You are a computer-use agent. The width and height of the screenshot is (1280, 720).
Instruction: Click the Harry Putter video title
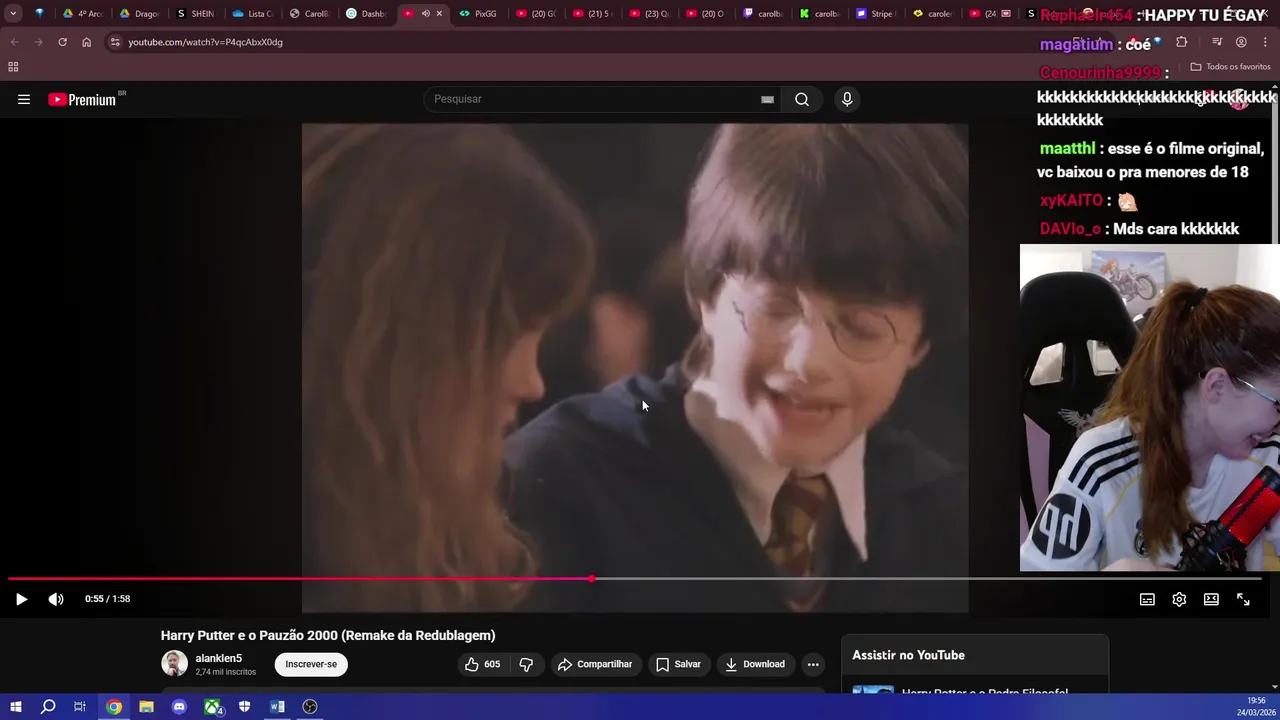click(328, 635)
